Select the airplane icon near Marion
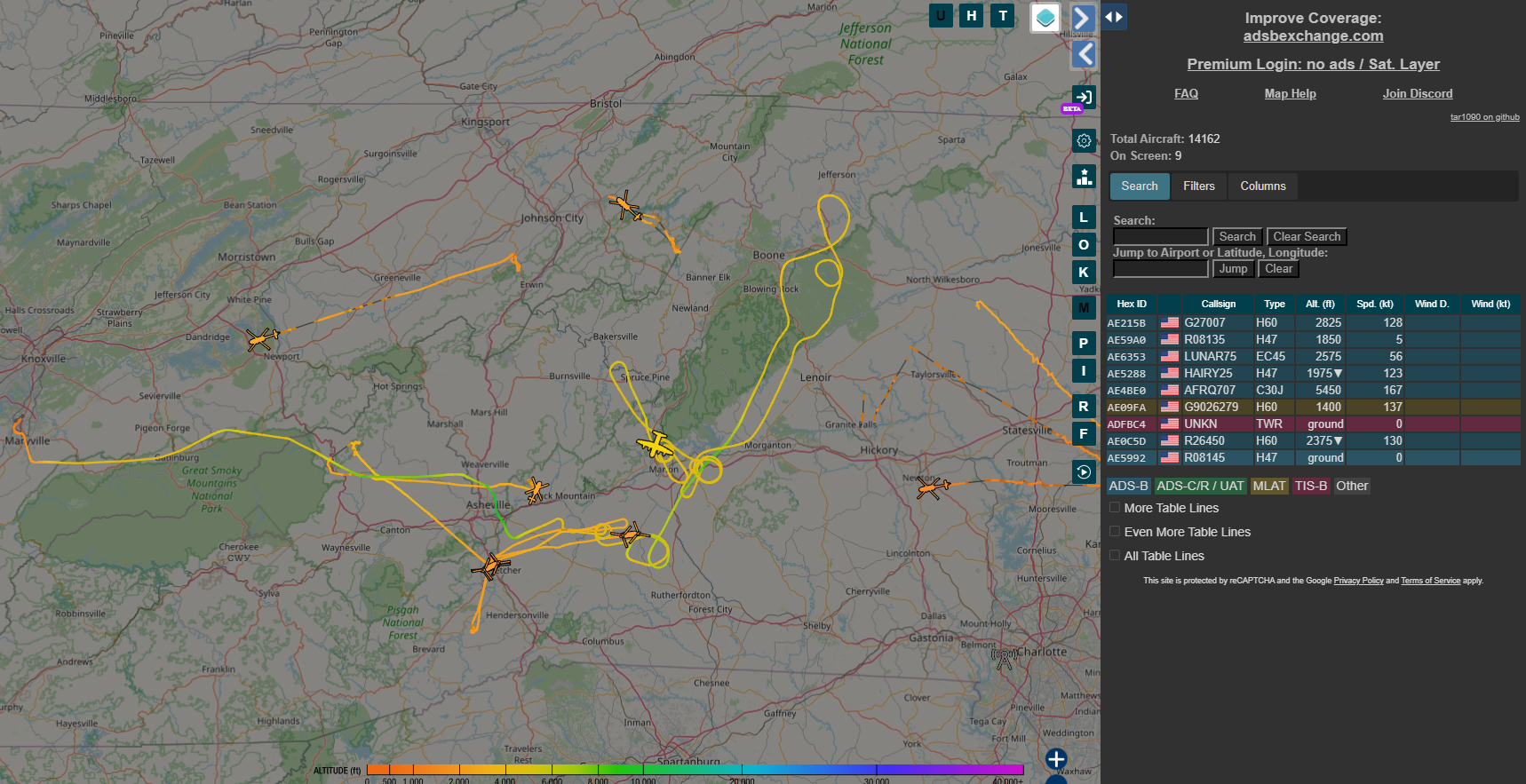 pos(656,444)
